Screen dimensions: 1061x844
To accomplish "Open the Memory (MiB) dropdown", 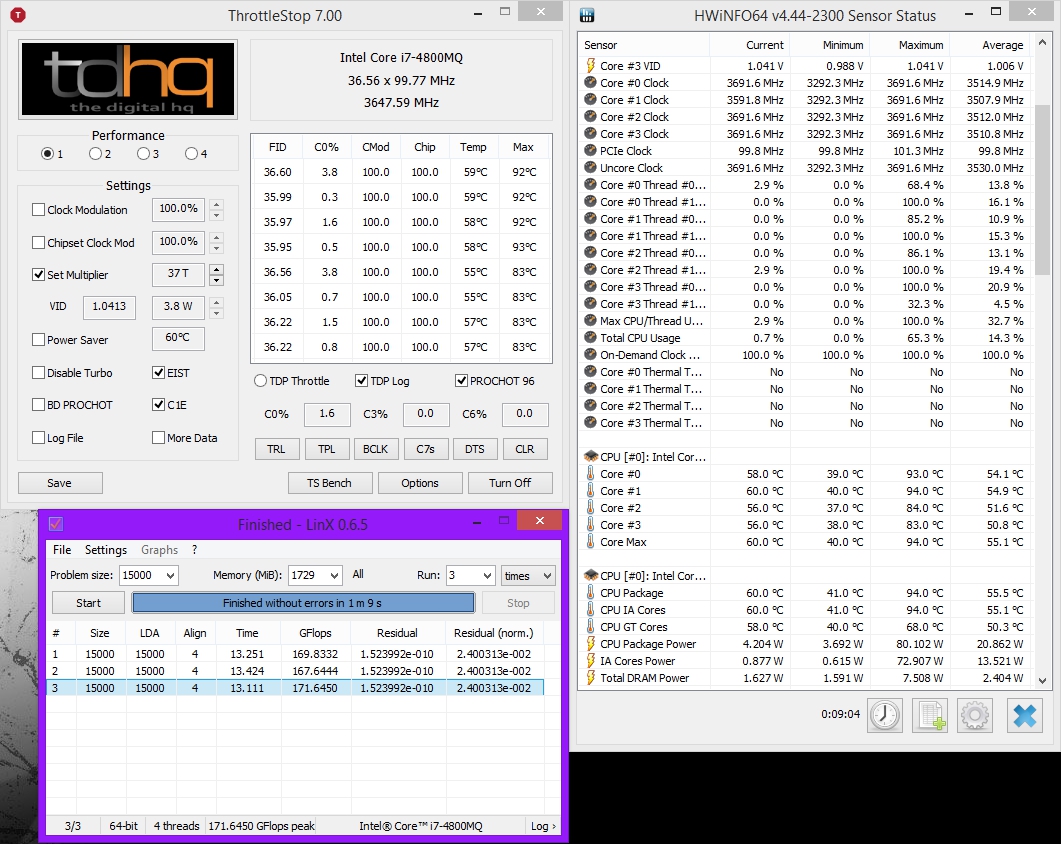I will click(334, 575).
